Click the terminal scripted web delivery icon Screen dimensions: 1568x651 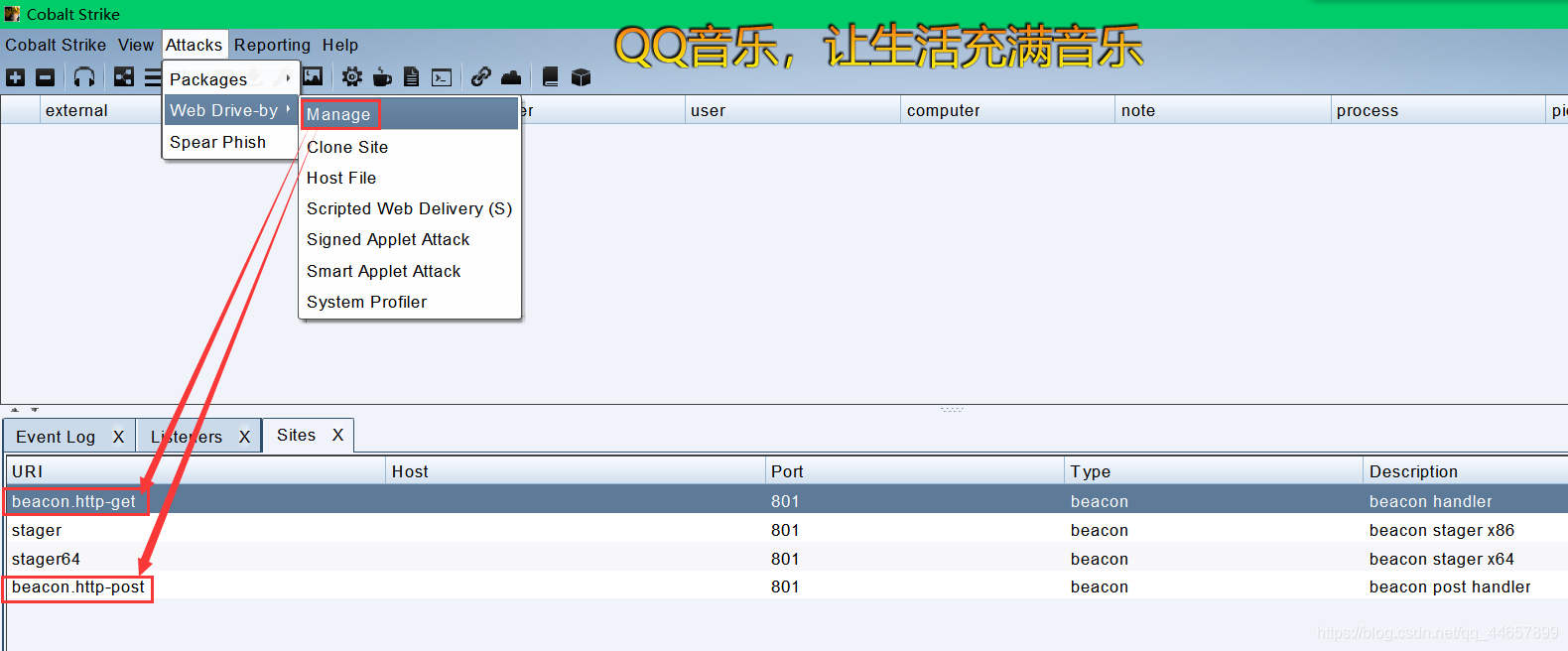coord(442,77)
